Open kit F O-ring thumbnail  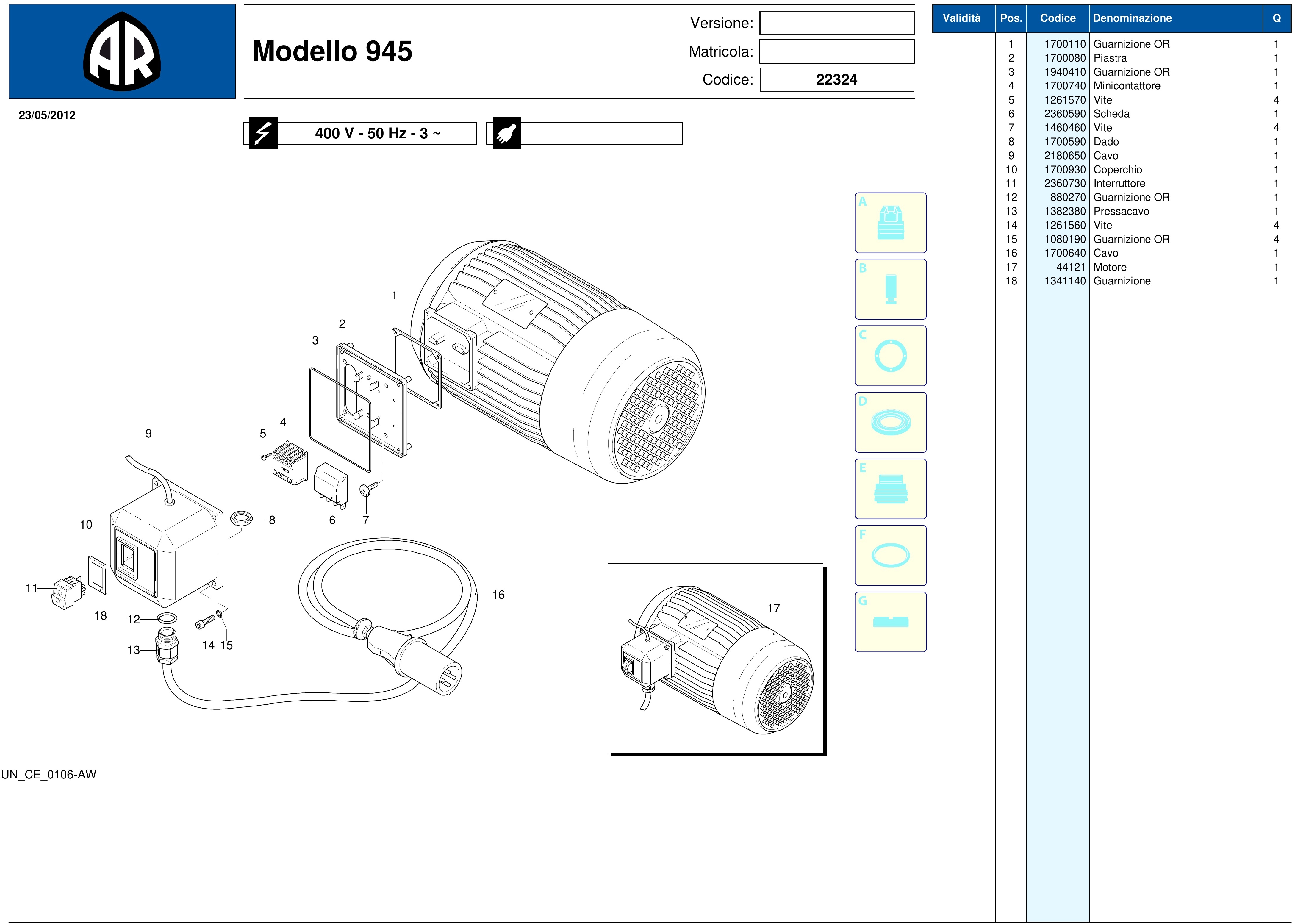tap(890, 555)
